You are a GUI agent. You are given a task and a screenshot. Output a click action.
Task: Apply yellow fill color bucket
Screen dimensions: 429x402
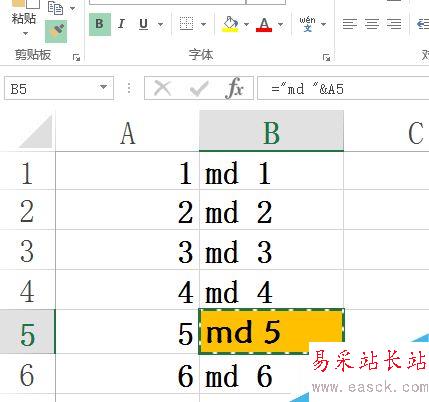pos(231,24)
